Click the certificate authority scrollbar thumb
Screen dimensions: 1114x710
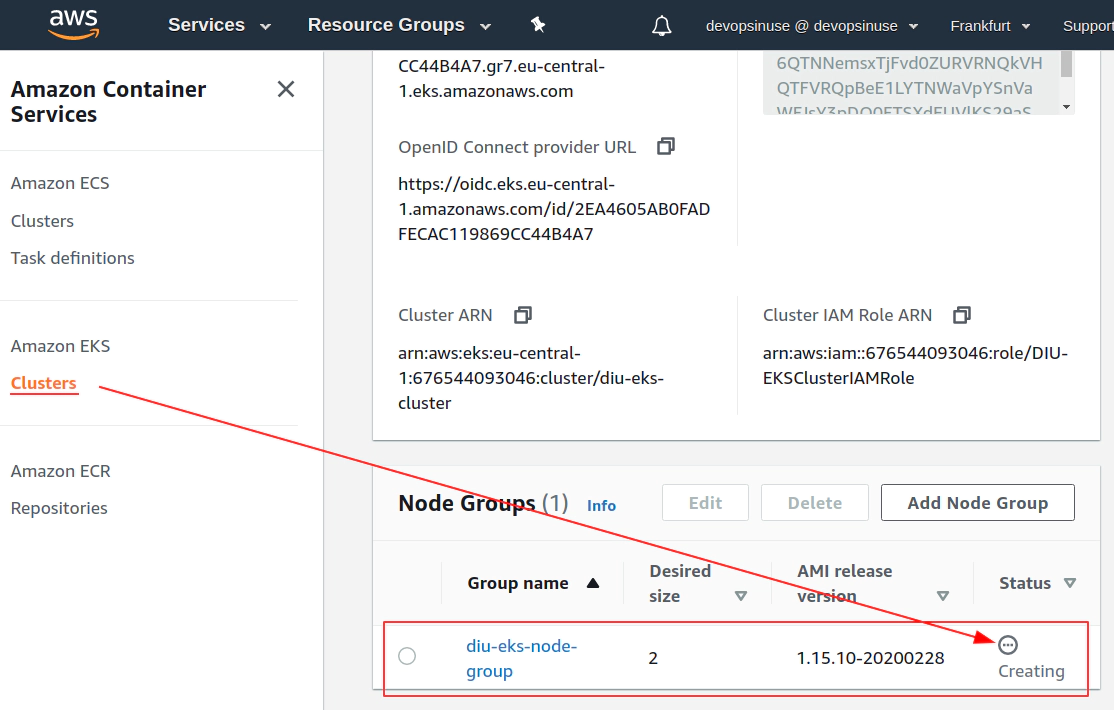tap(1066, 64)
